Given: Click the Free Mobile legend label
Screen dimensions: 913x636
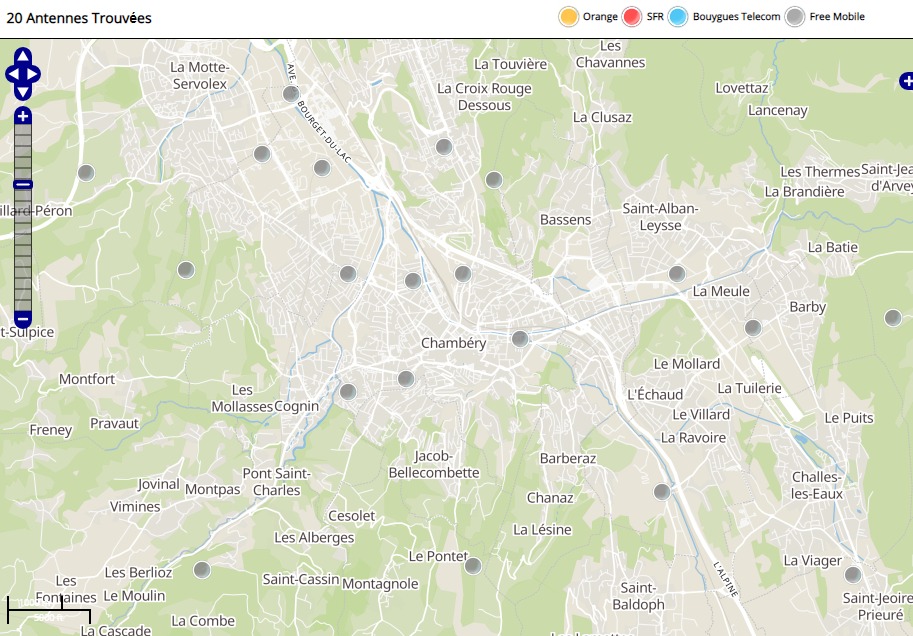Looking at the screenshot, I should point(837,17).
